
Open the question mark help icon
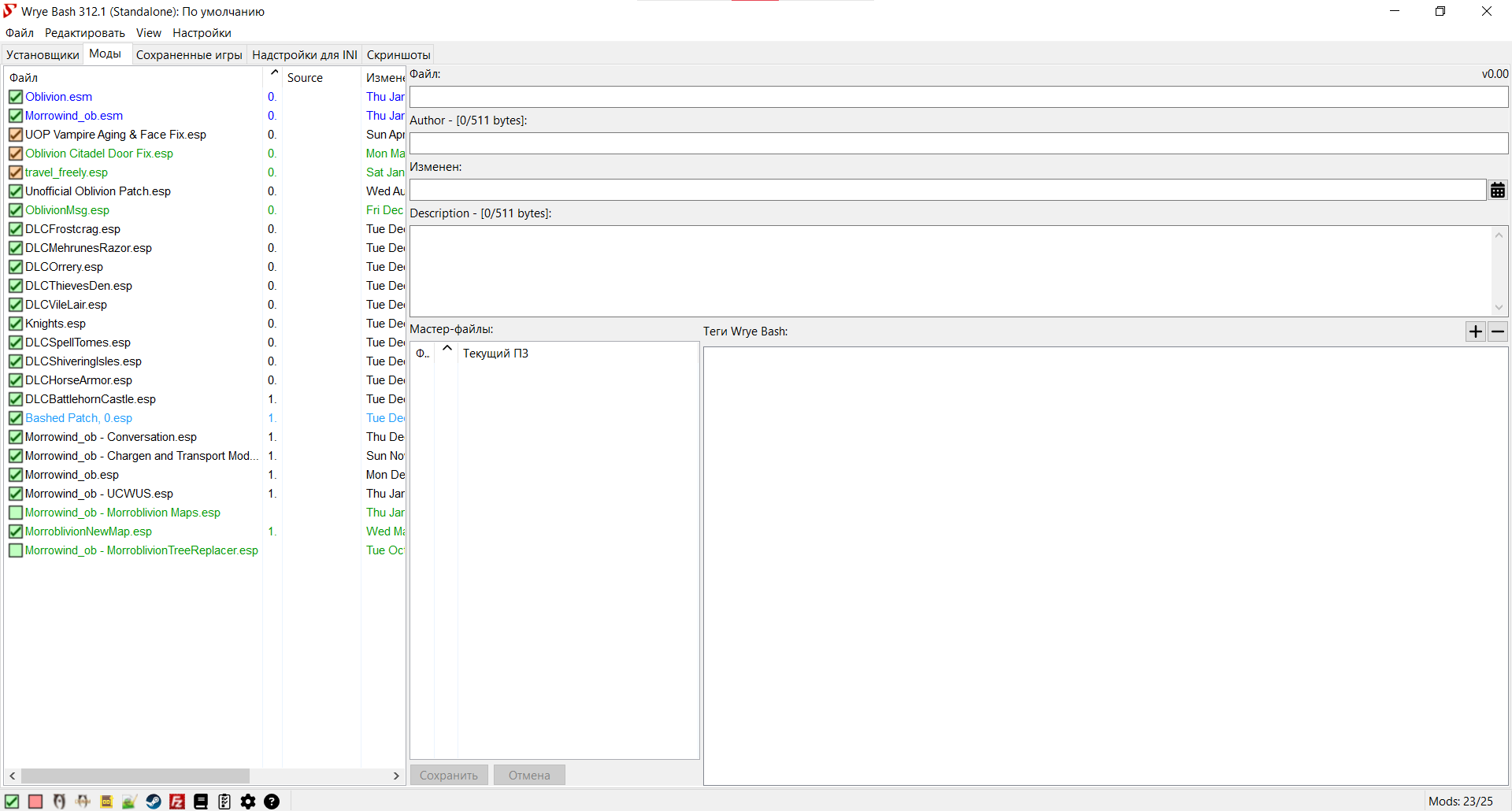coord(272,802)
